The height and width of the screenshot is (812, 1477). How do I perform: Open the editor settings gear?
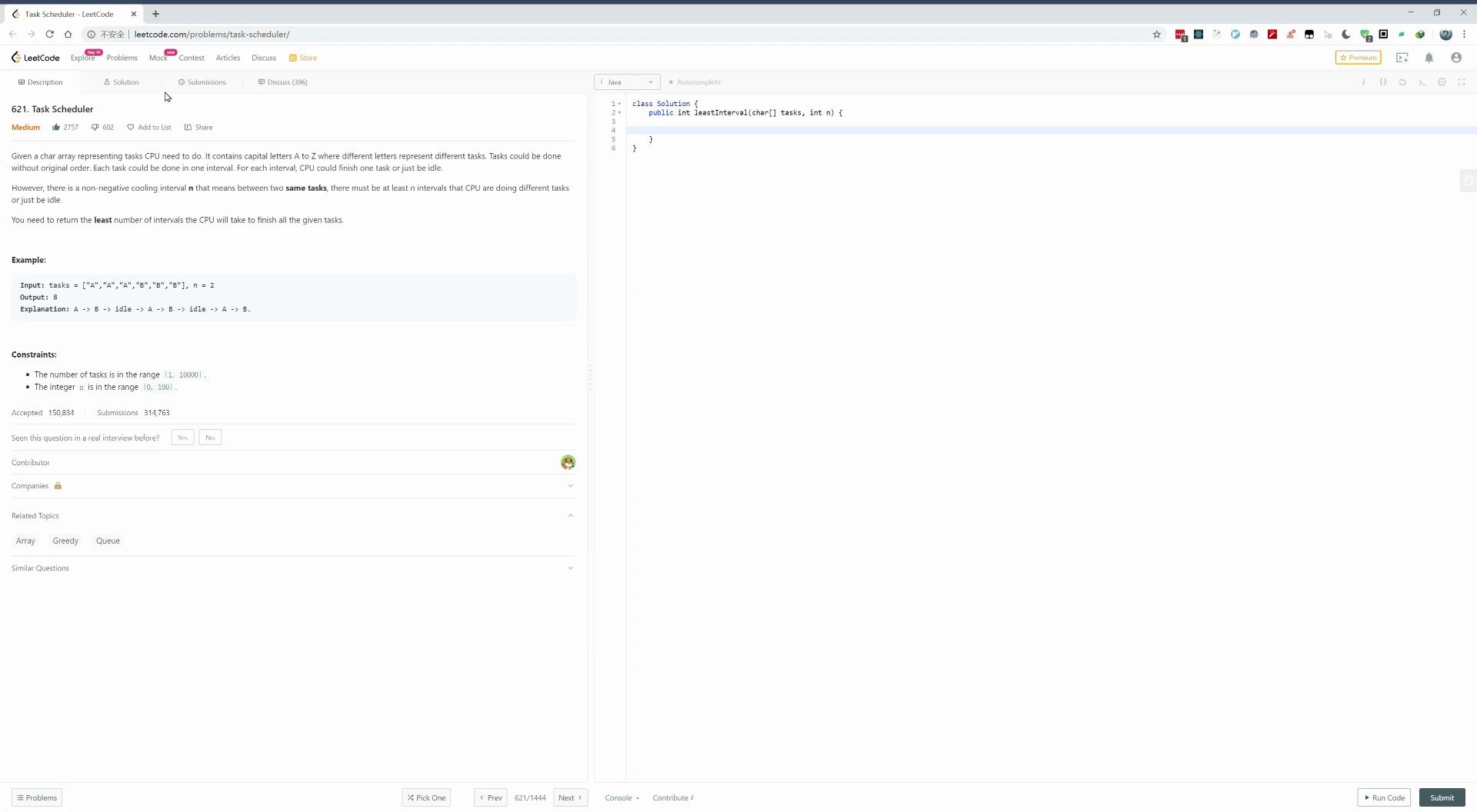tap(1442, 82)
